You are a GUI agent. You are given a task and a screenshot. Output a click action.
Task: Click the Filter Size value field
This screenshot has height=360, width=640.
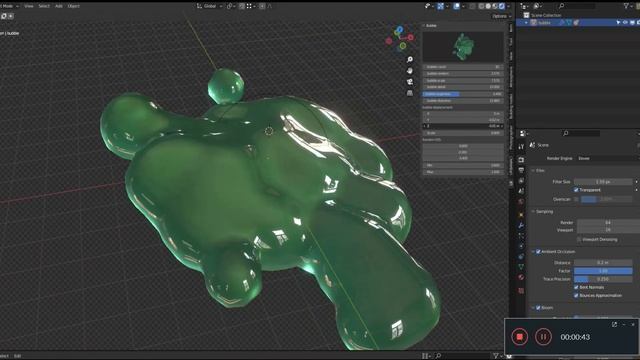603,182
